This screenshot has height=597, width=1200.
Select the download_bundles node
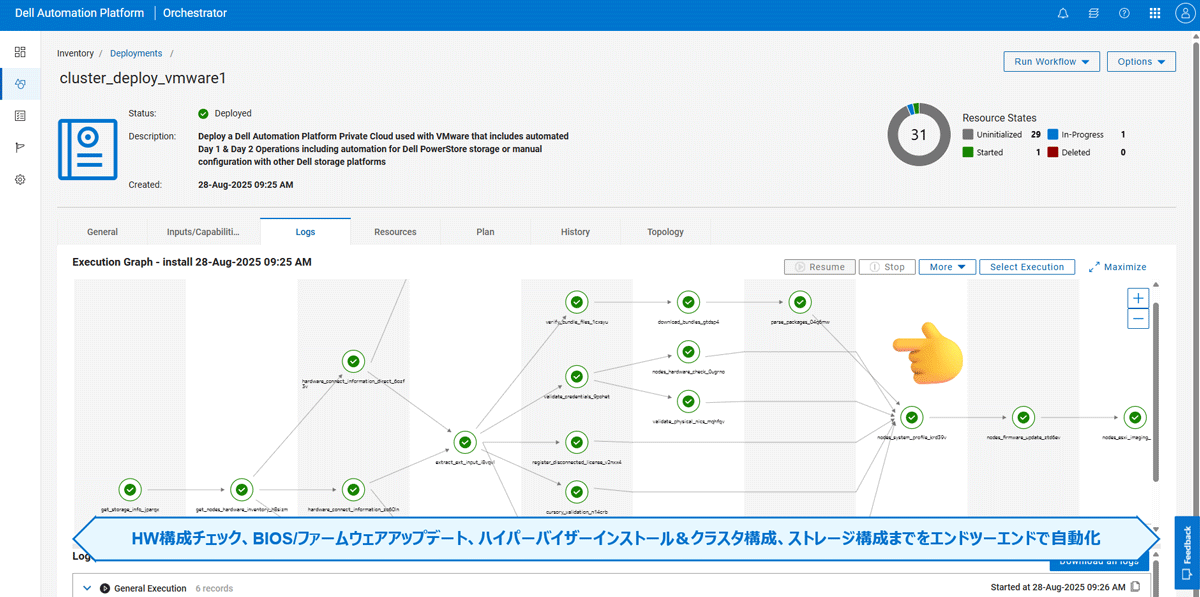click(x=688, y=302)
